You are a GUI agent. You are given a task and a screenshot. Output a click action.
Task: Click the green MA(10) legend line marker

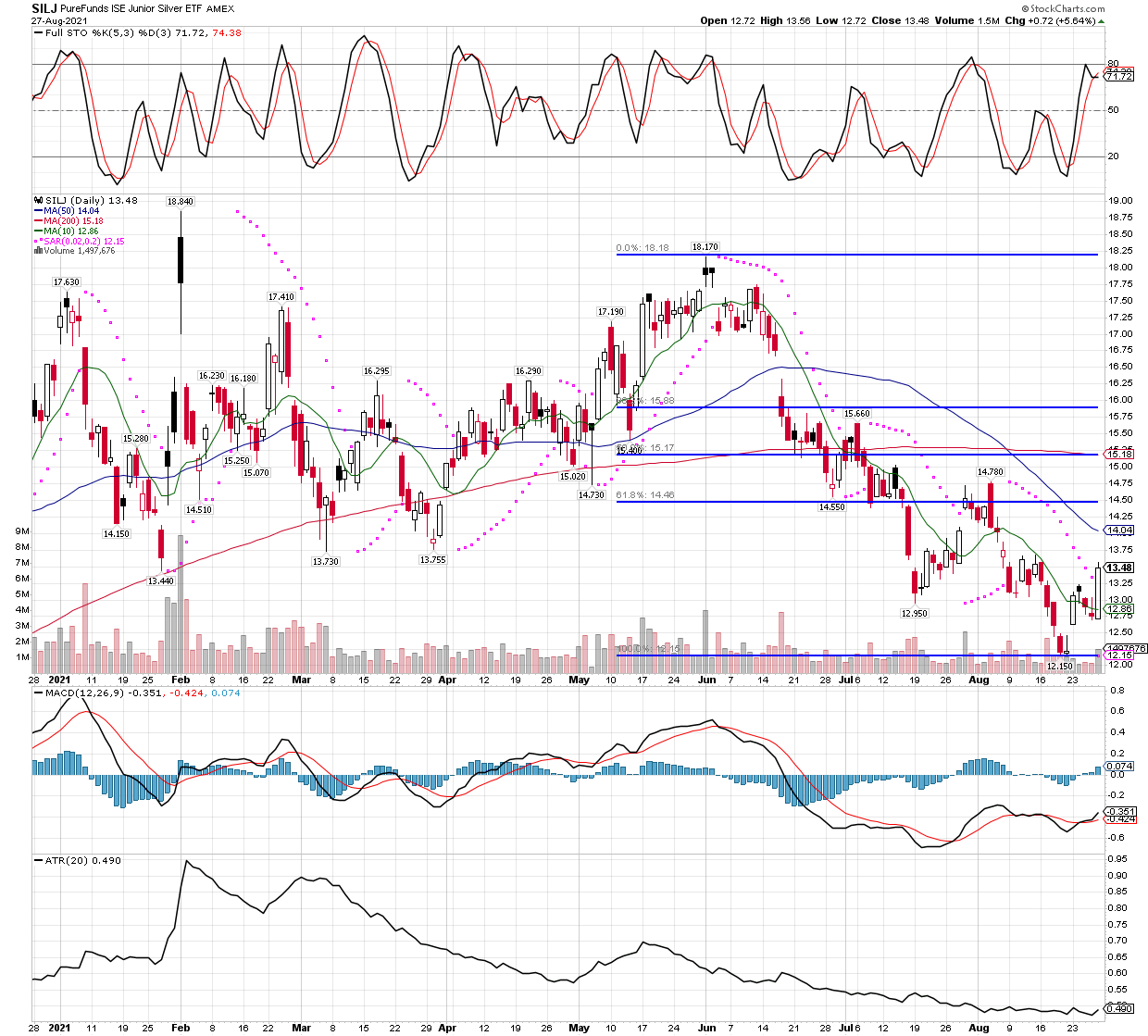[x=38, y=231]
